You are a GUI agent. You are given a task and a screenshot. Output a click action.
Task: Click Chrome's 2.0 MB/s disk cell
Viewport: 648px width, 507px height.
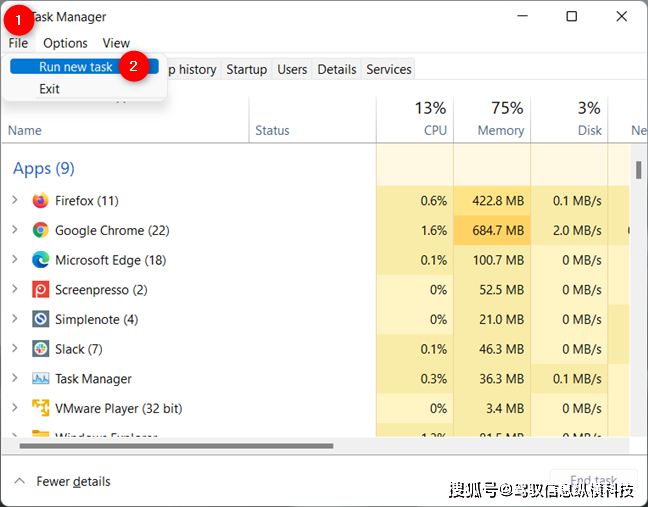click(569, 230)
